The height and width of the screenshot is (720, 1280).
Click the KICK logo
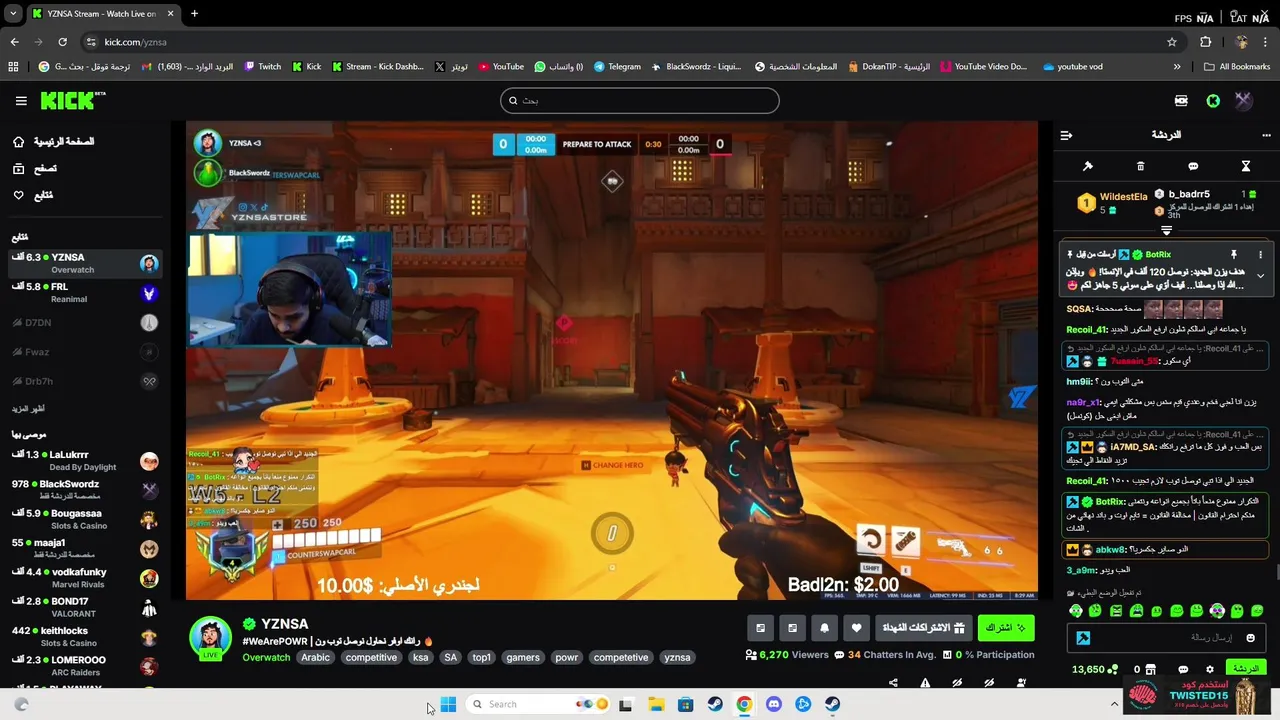(x=72, y=101)
